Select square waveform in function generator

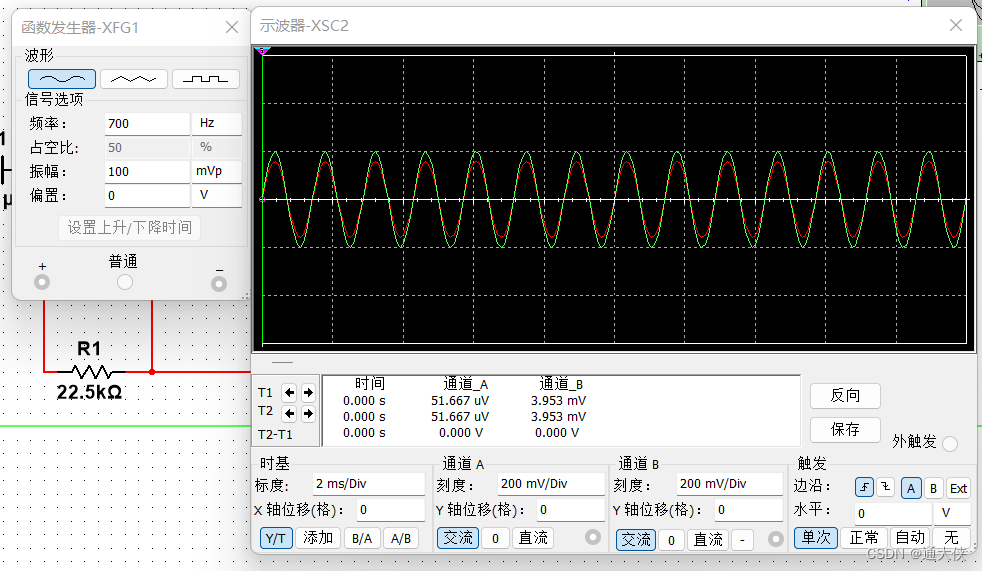point(205,79)
